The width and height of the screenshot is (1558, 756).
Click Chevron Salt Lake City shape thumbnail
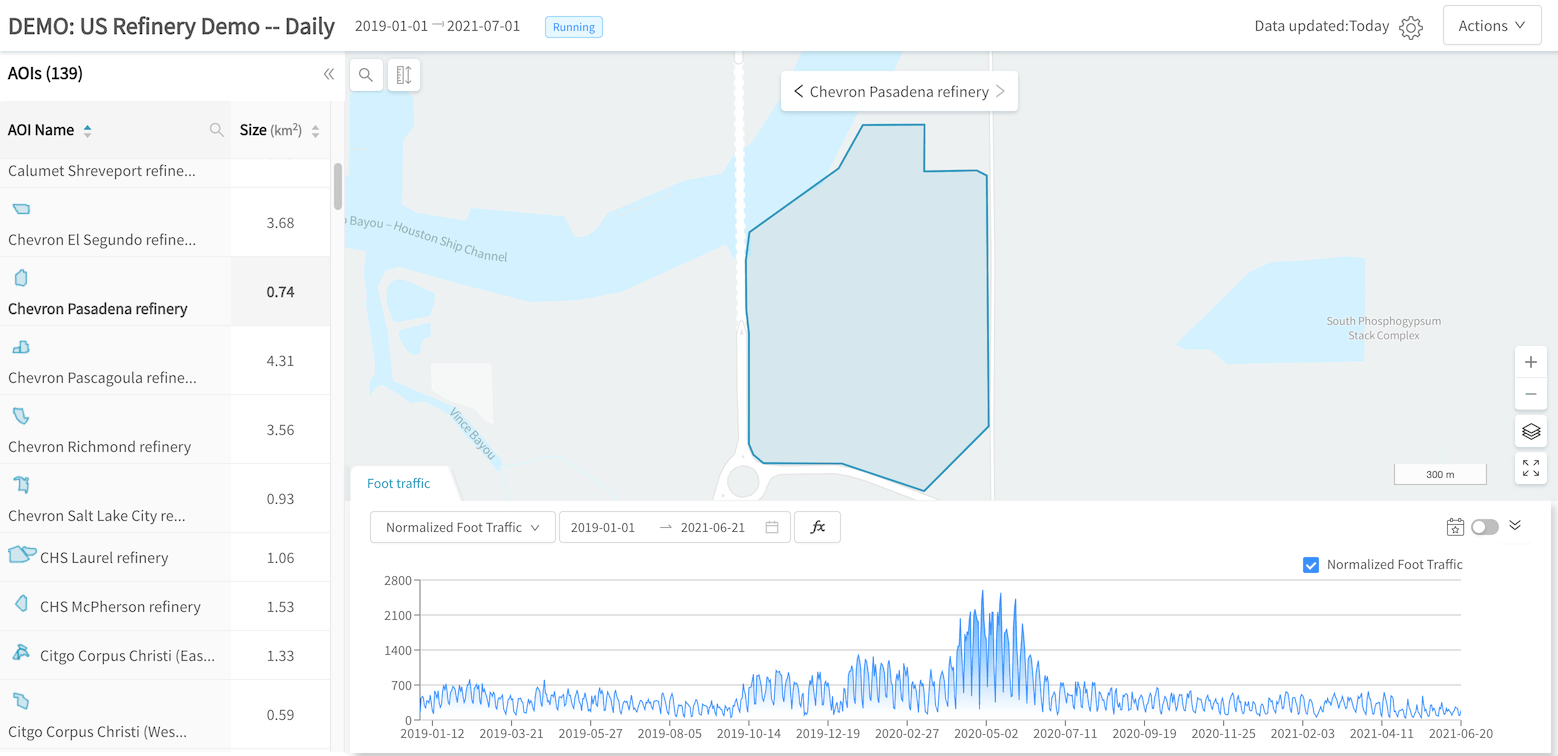coord(22,485)
